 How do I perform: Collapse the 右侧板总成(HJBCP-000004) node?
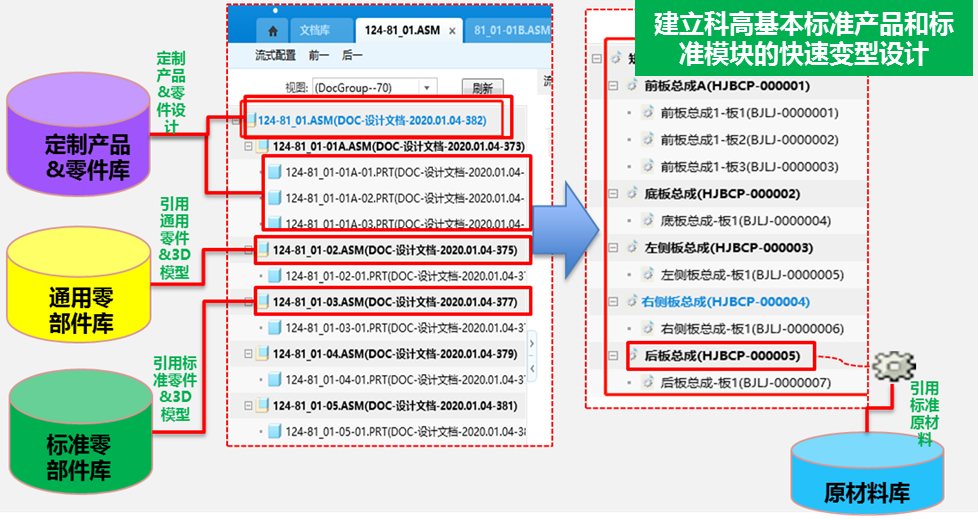(x=613, y=301)
